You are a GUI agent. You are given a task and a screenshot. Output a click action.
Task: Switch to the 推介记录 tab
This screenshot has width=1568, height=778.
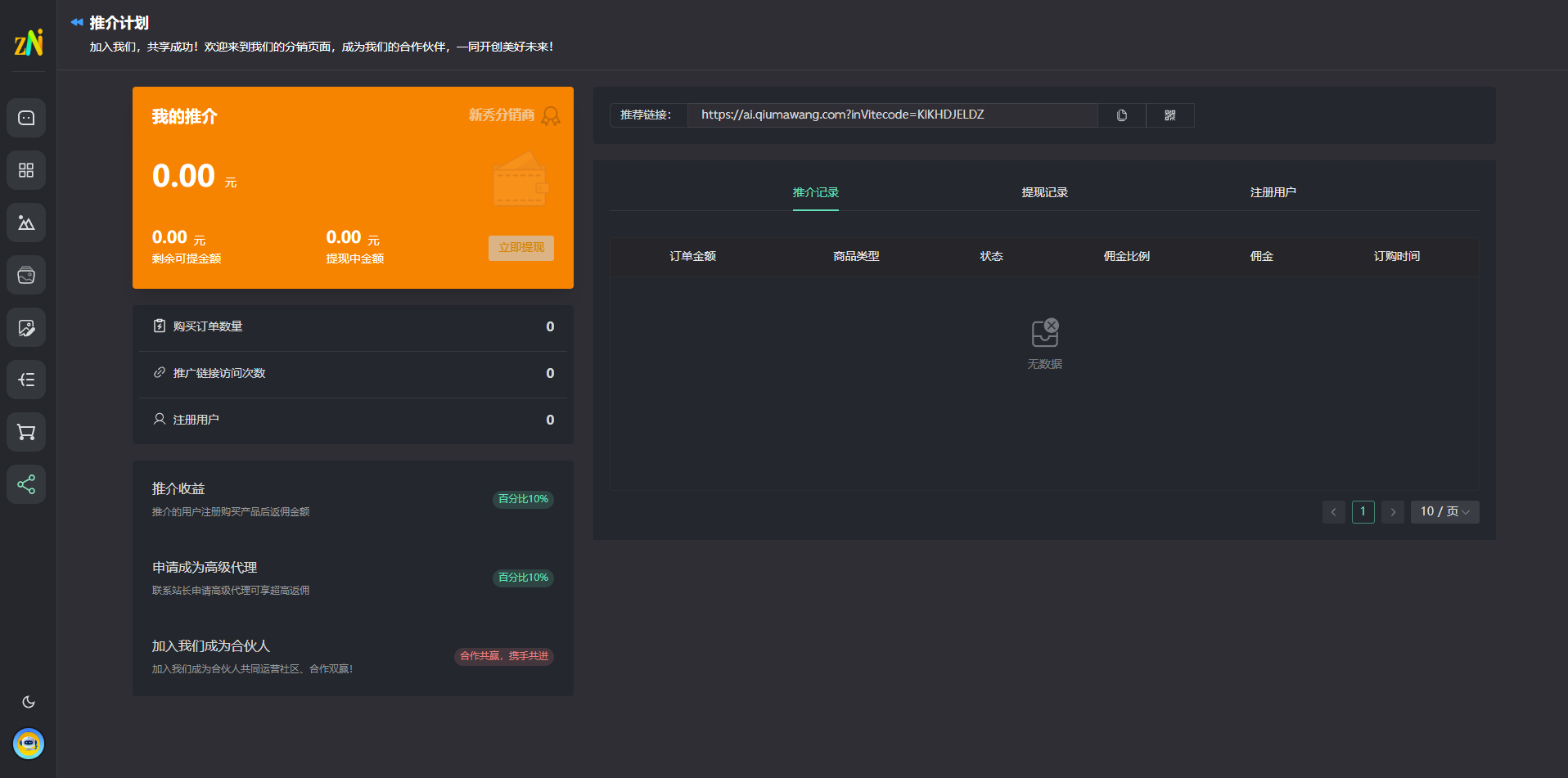click(816, 192)
